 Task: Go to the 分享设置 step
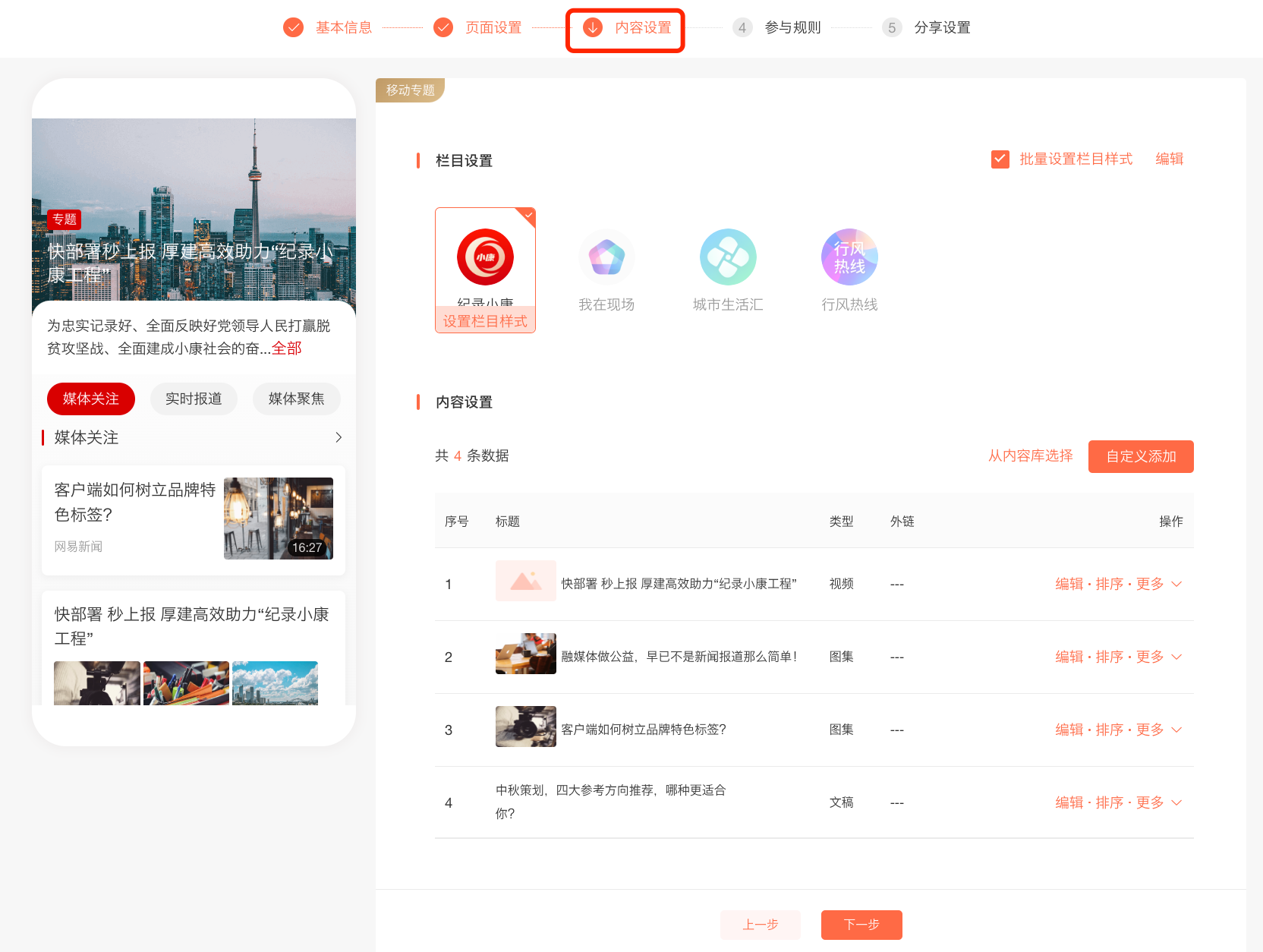tap(941, 28)
